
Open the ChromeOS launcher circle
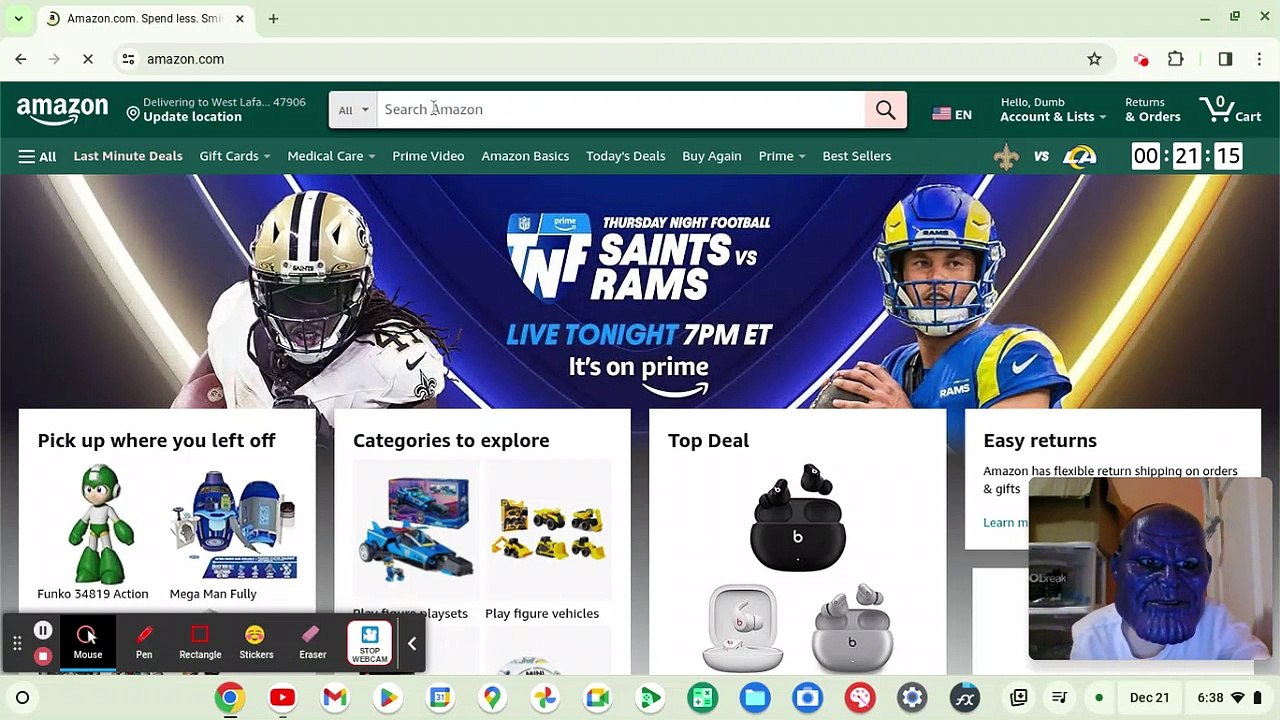[x=22, y=698]
